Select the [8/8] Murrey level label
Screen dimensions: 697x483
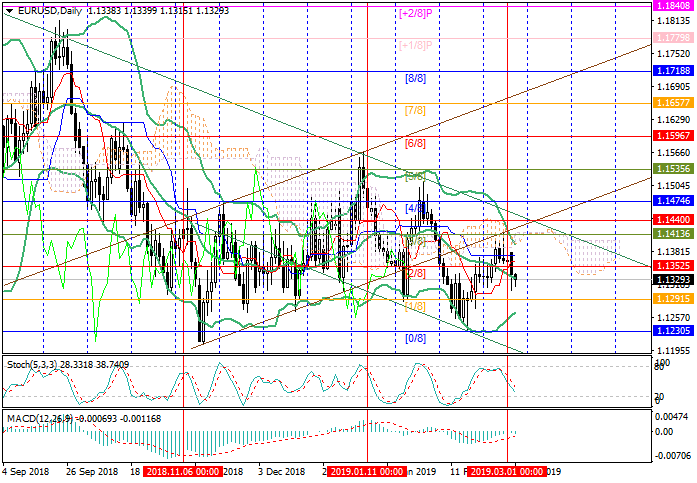pos(415,77)
